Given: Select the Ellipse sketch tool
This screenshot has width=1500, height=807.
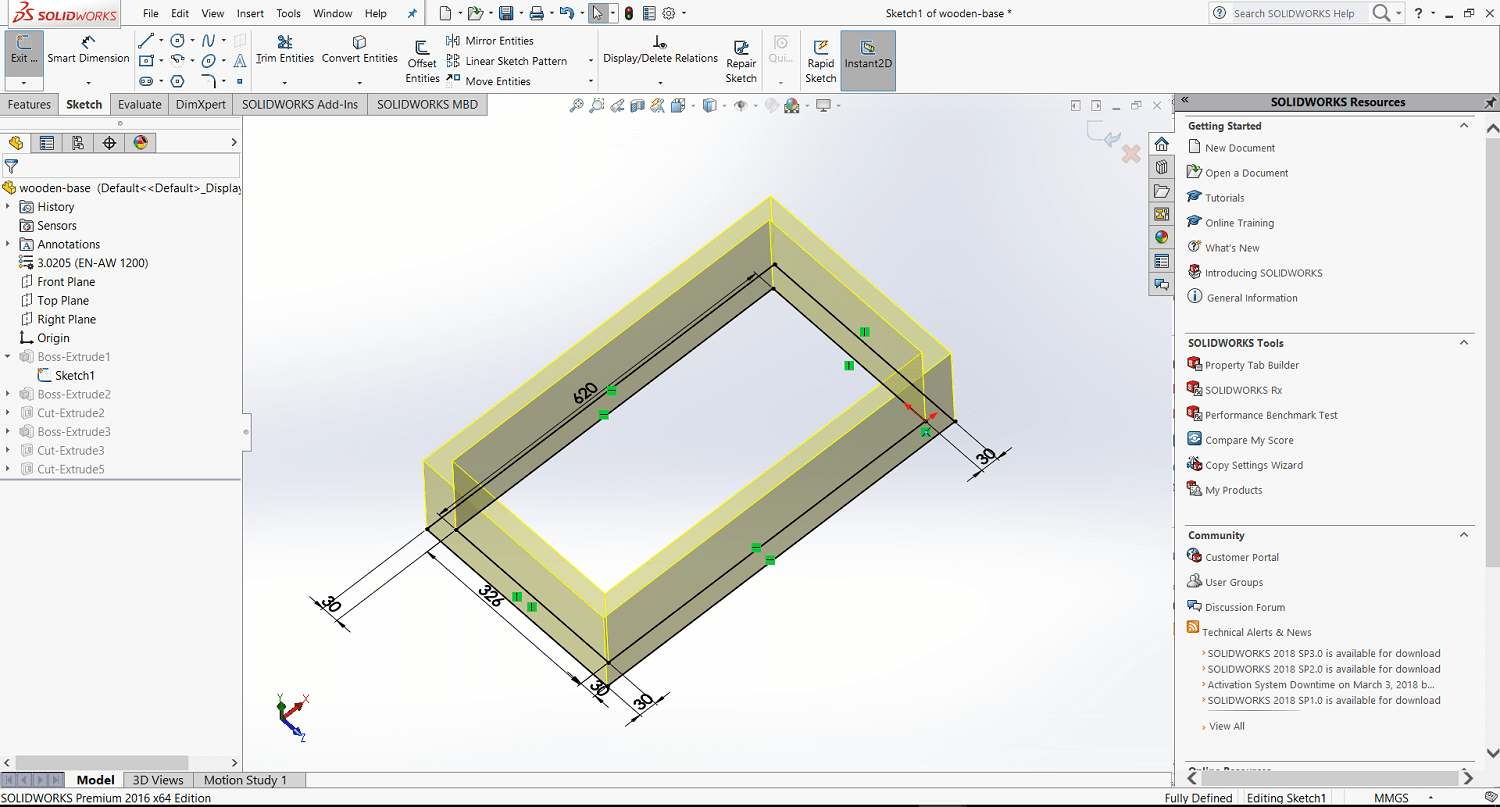Looking at the screenshot, I should pyautogui.click(x=208, y=61).
